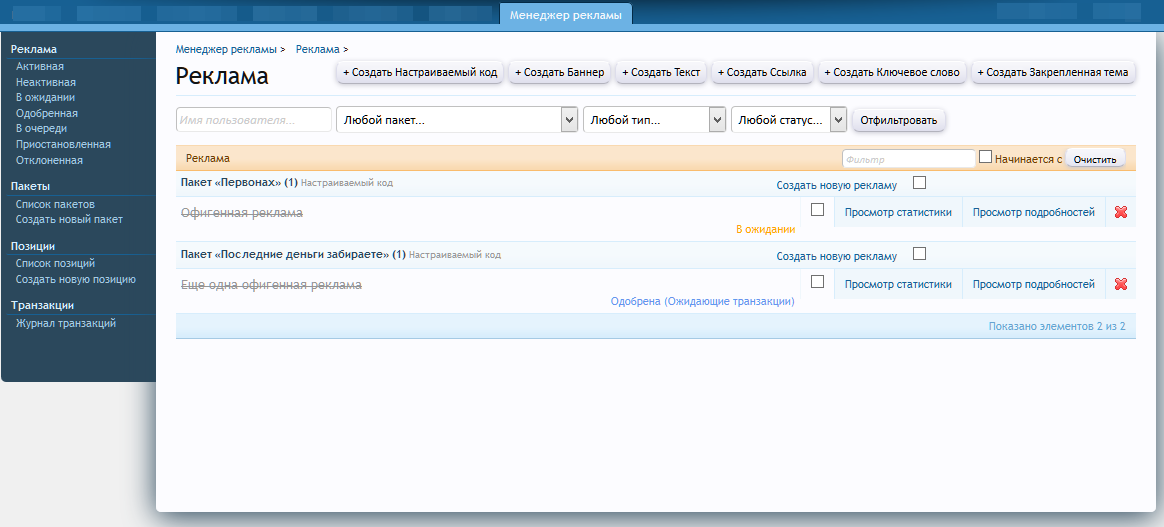1164x527 pixels.
Task: Open «Отклоненная» sidebar item
Action: [49, 160]
